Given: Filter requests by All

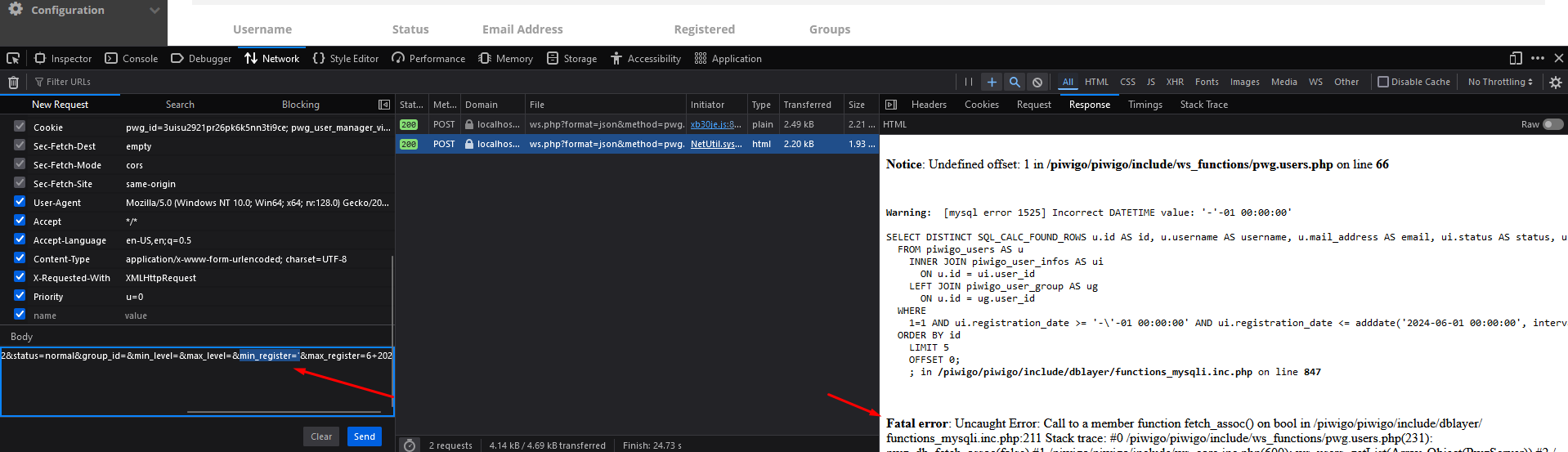Looking at the screenshot, I should pos(1068,82).
